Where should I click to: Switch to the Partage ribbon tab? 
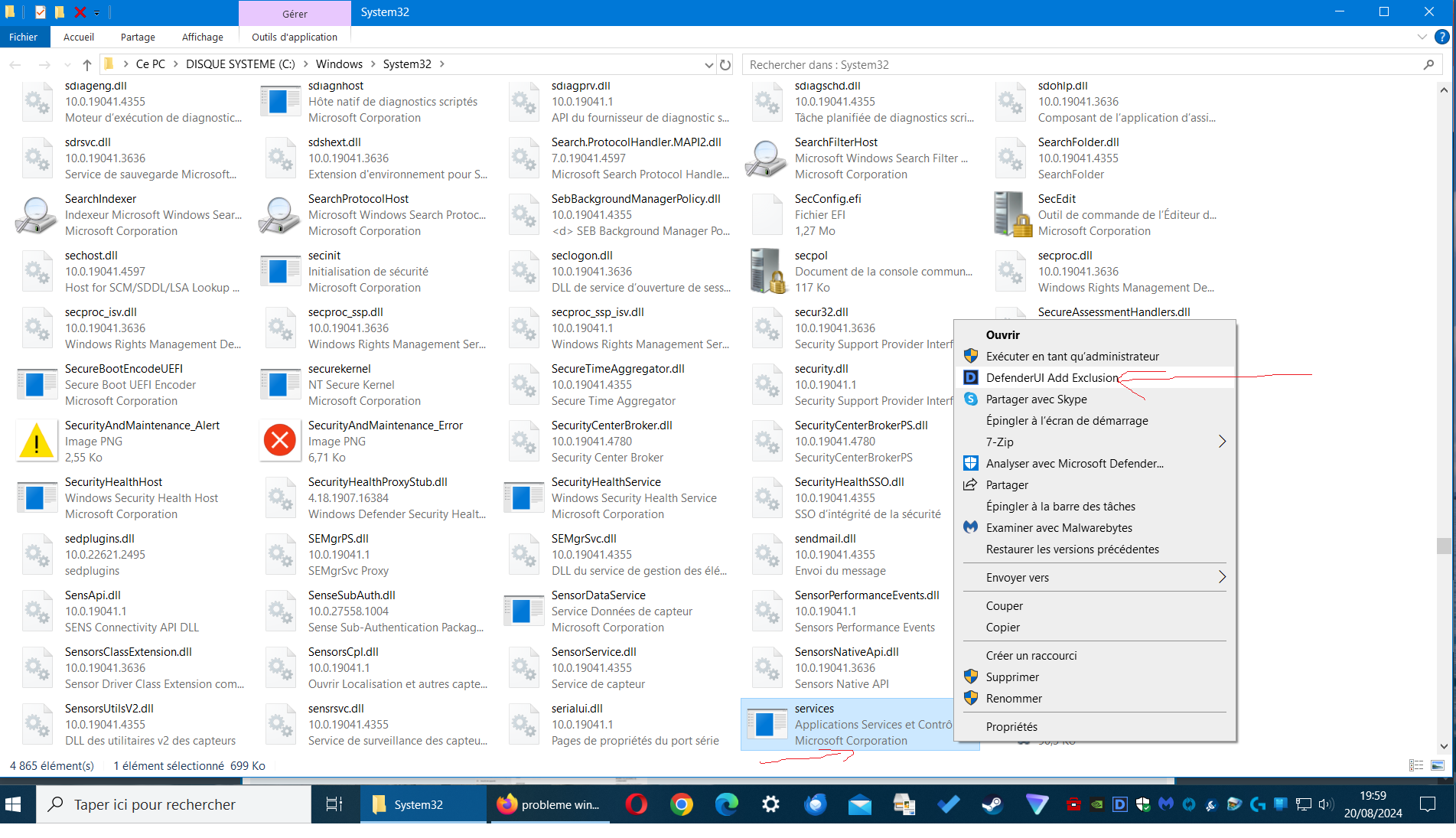[x=138, y=37]
